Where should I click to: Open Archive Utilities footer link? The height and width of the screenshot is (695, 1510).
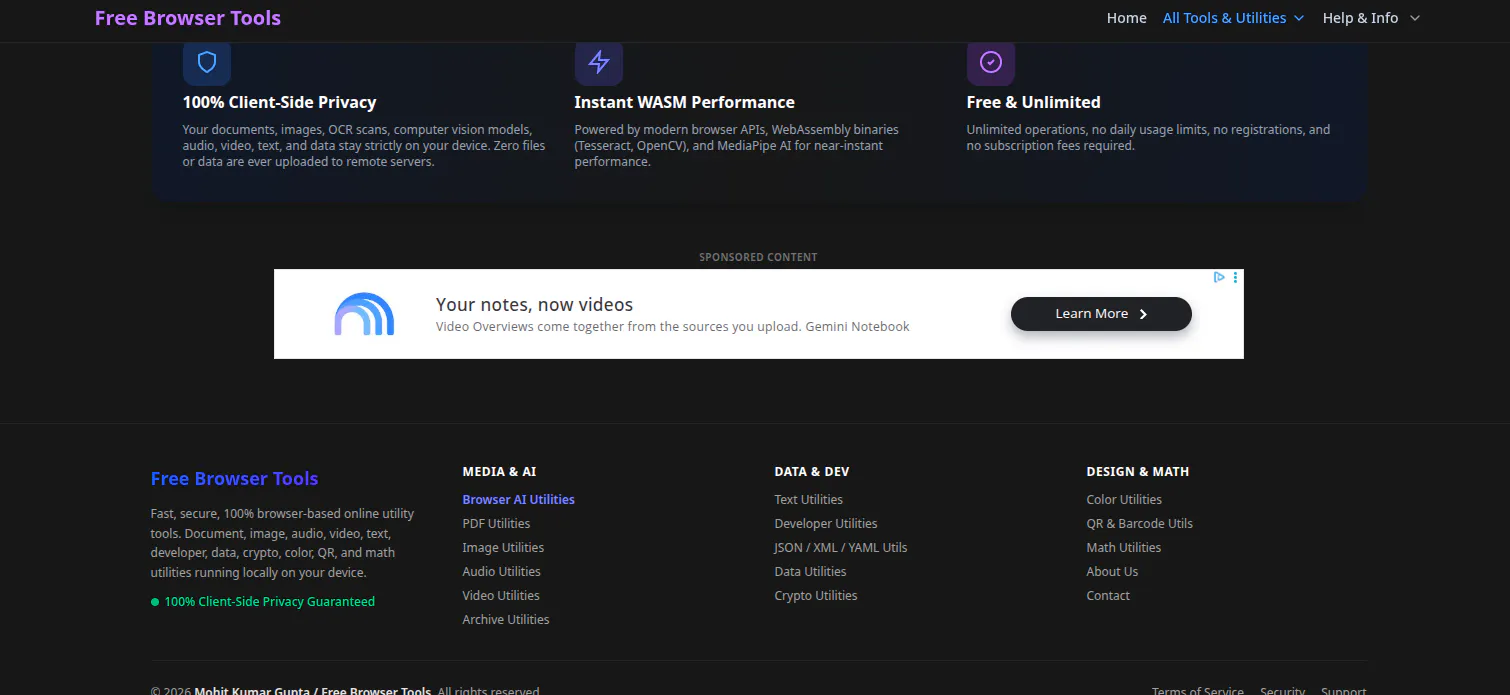(506, 620)
